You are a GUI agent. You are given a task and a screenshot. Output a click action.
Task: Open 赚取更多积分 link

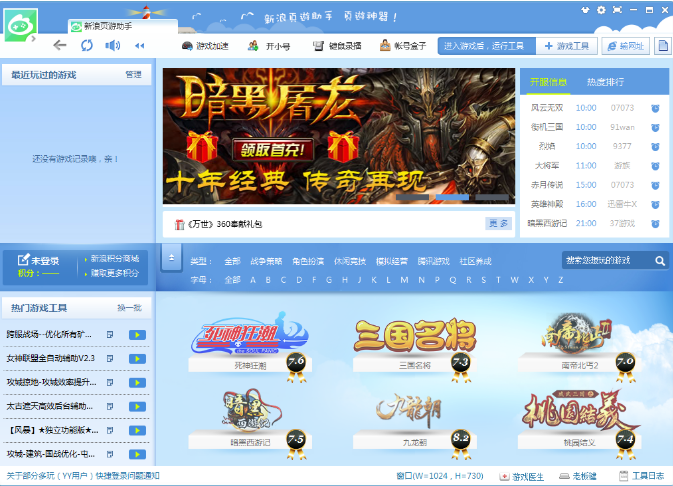click(115, 273)
